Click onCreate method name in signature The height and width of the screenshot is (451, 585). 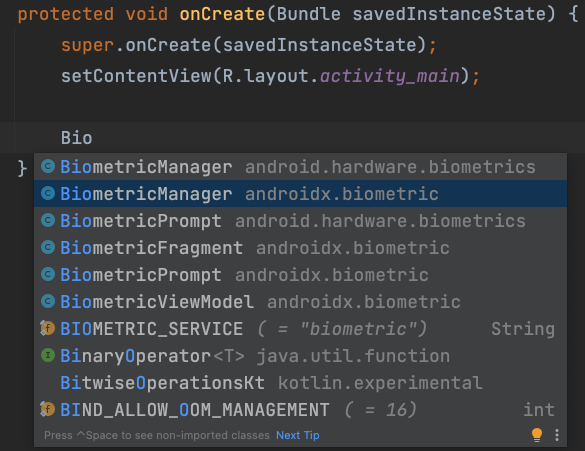pos(222,14)
